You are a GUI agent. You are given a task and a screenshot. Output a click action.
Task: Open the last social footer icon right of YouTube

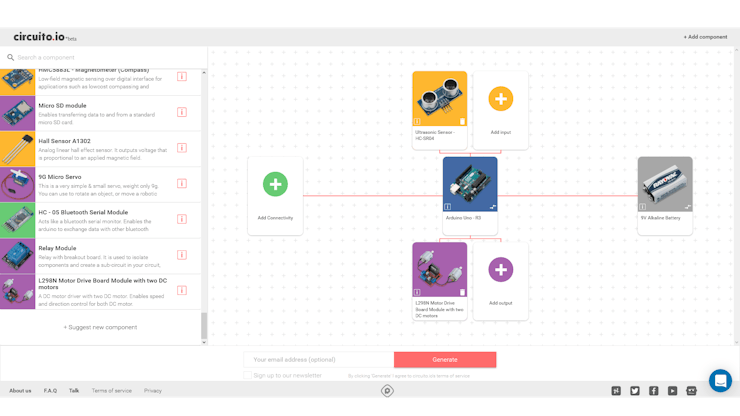click(x=691, y=391)
